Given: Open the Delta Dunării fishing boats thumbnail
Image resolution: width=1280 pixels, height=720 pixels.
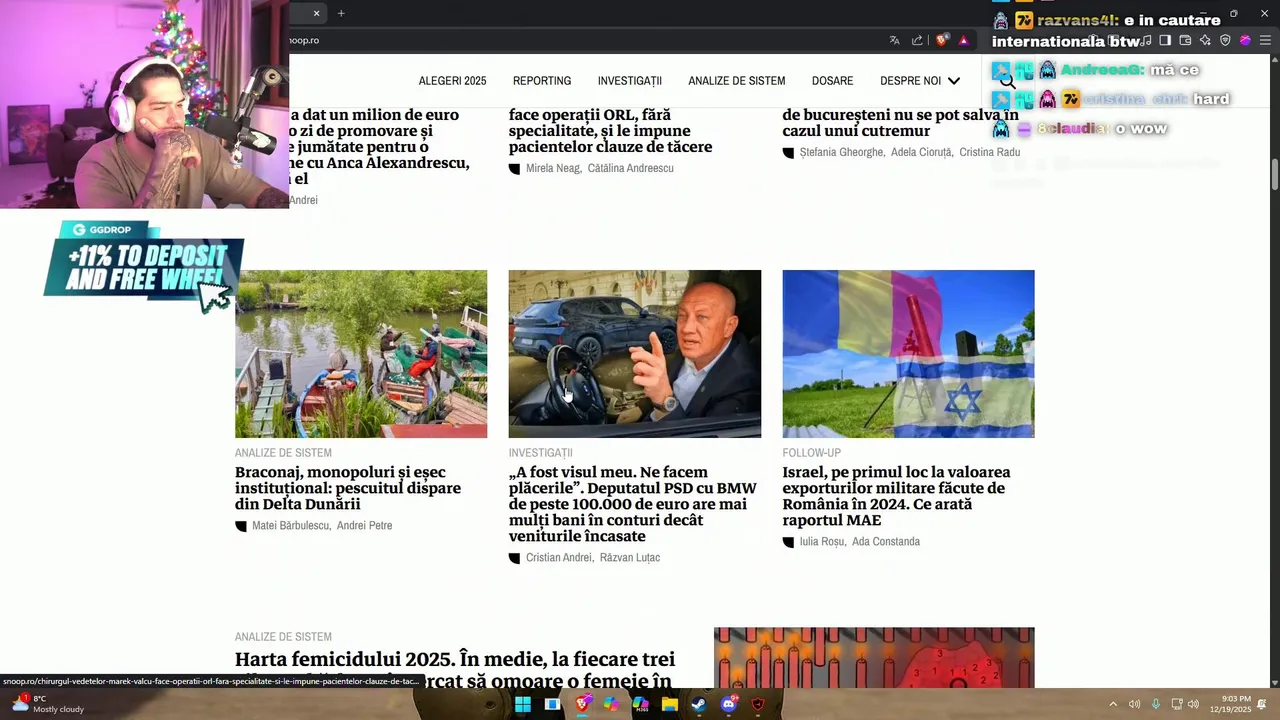Looking at the screenshot, I should coord(361,354).
